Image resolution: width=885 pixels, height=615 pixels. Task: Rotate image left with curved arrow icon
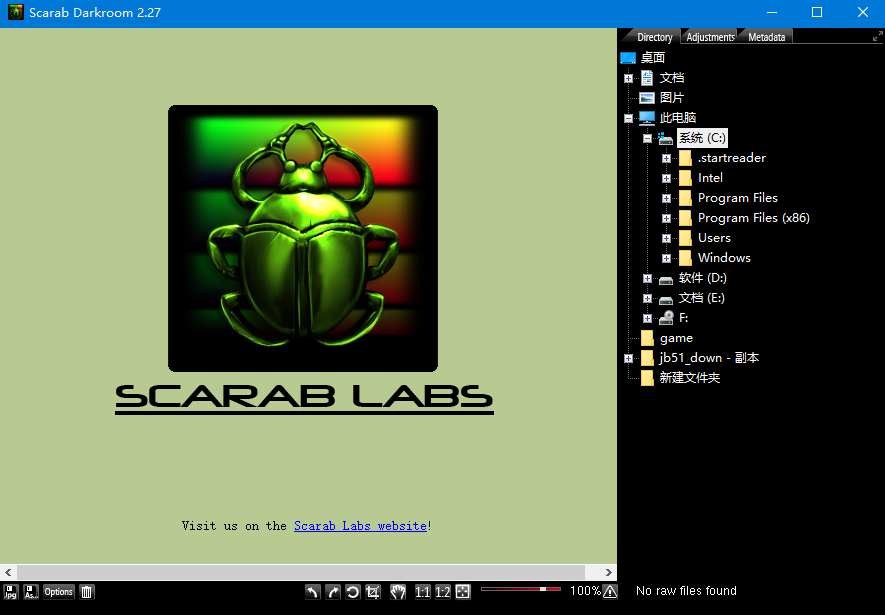pyautogui.click(x=313, y=591)
